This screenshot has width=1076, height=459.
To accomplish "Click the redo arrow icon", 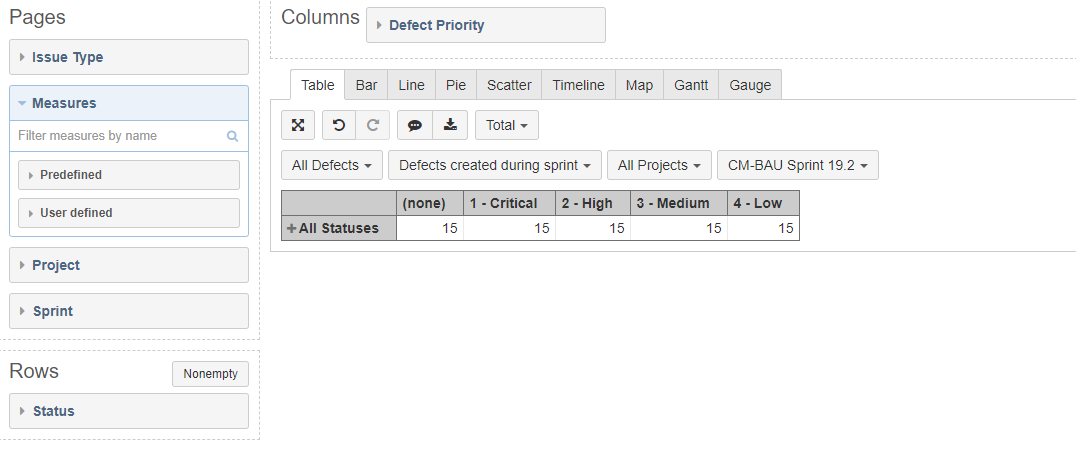I will coord(373,125).
